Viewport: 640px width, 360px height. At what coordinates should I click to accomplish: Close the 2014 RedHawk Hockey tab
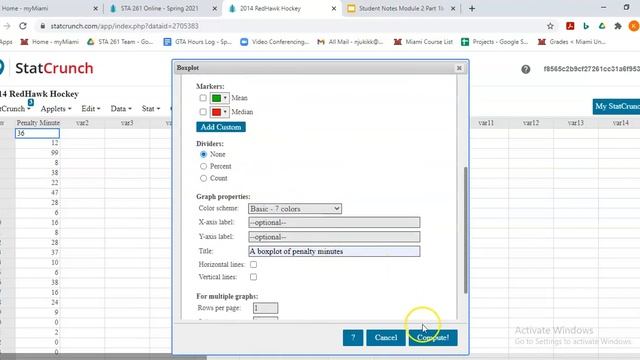click(333, 8)
